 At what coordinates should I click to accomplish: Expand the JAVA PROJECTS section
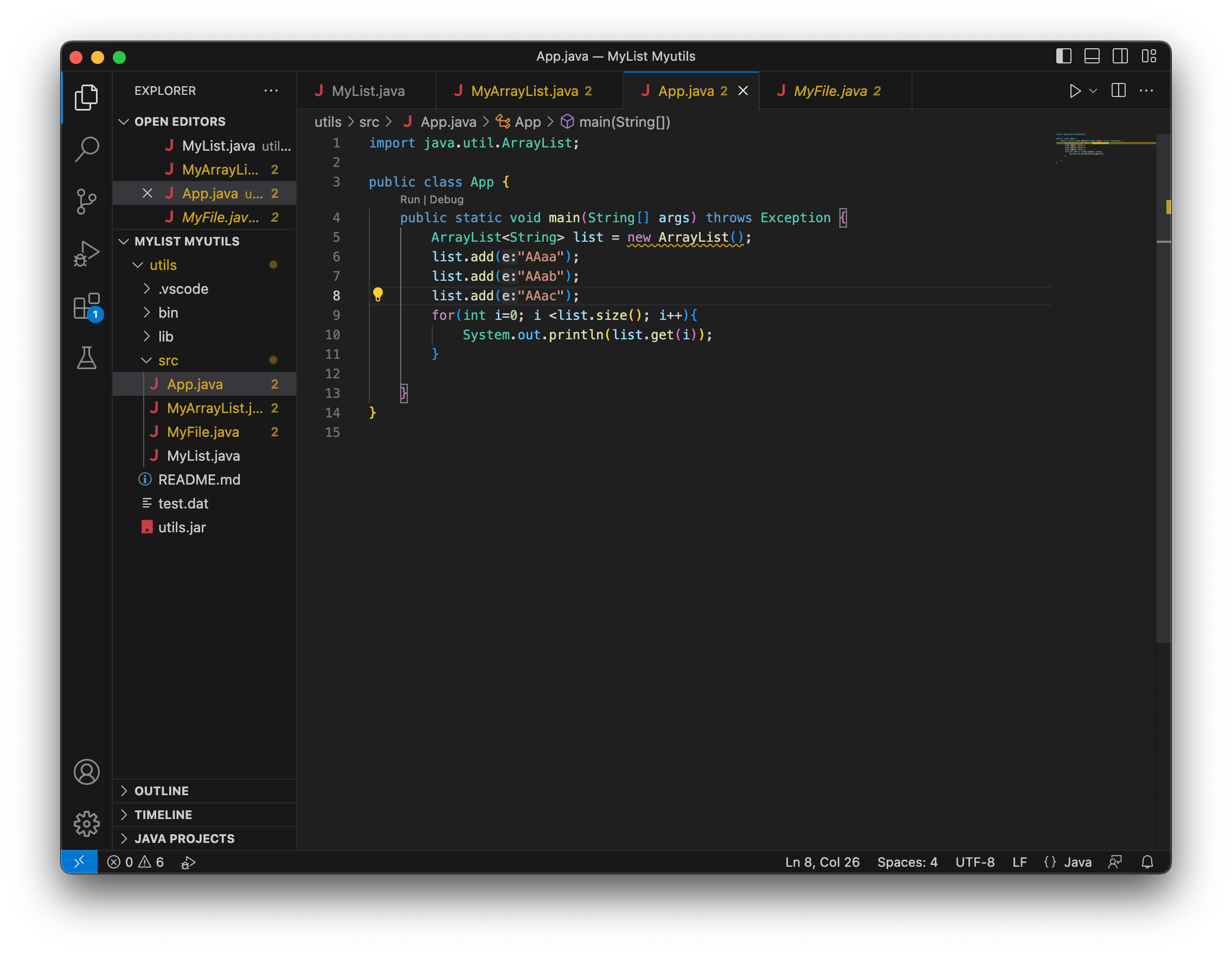click(x=205, y=839)
